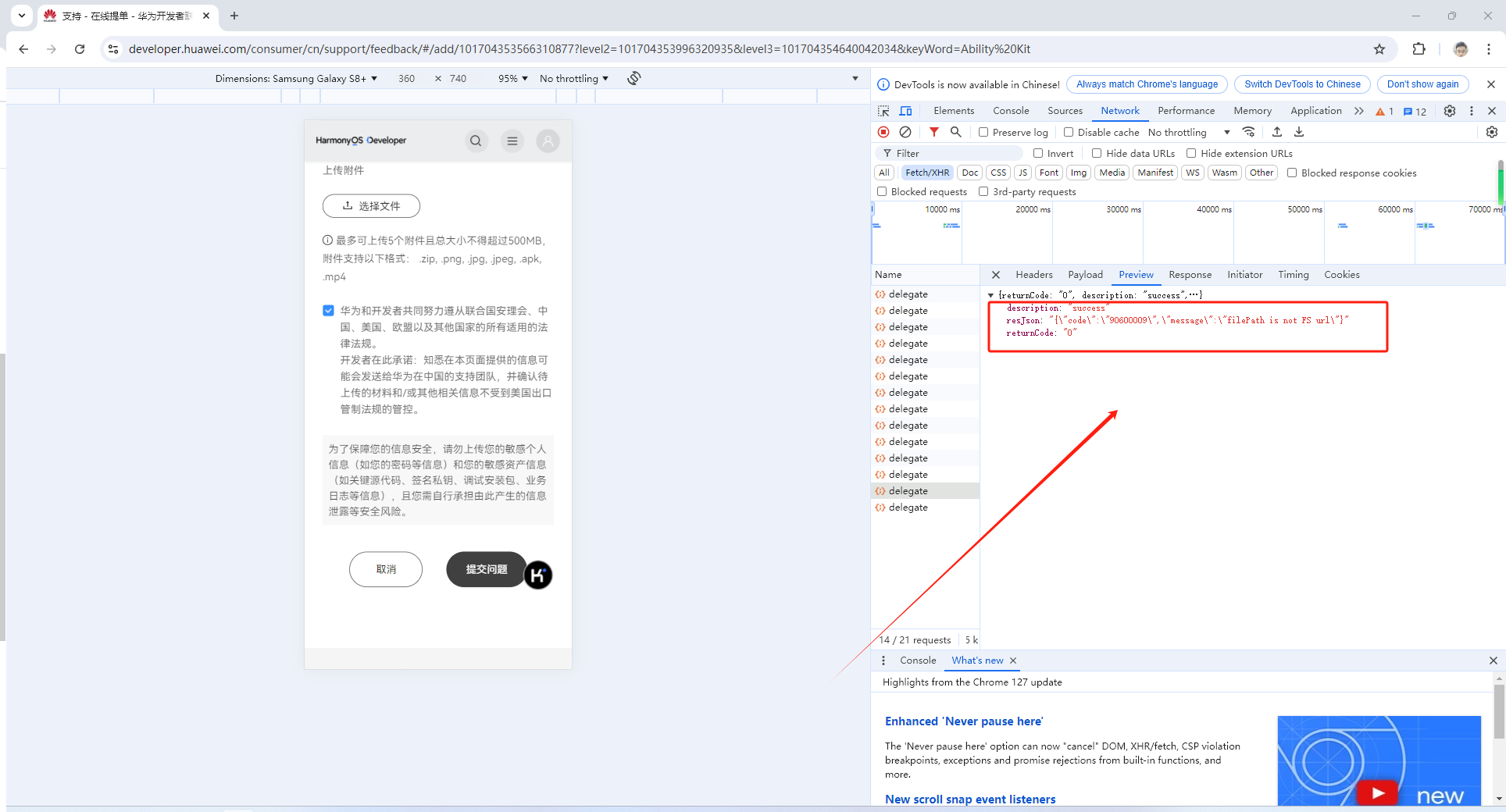
Task: Select the Fetch/XHR filter chip
Action: pos(927,173)
